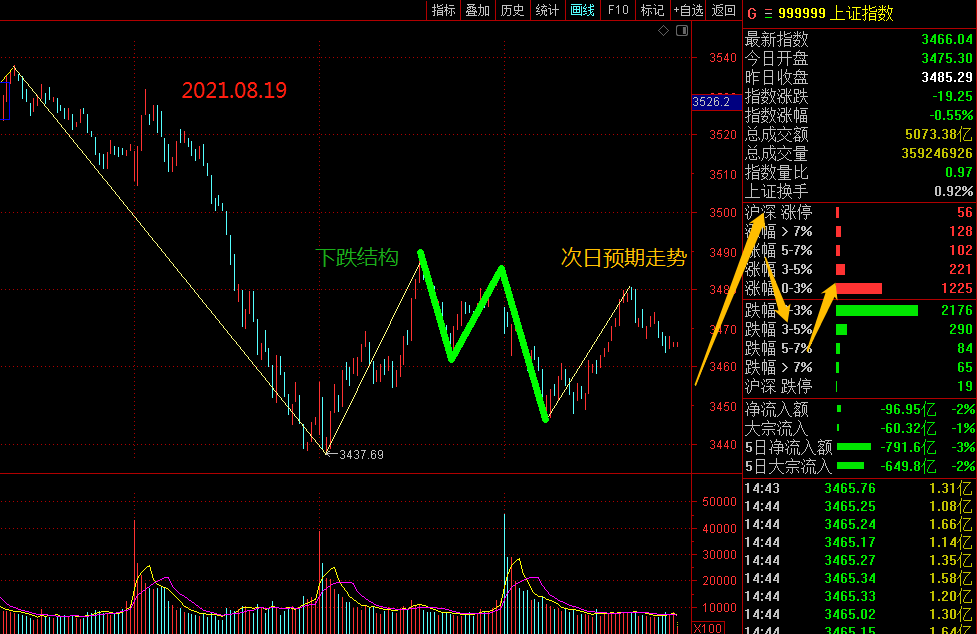Click the 叠加 overlay button
977x634 pixels.
[477, 10]
